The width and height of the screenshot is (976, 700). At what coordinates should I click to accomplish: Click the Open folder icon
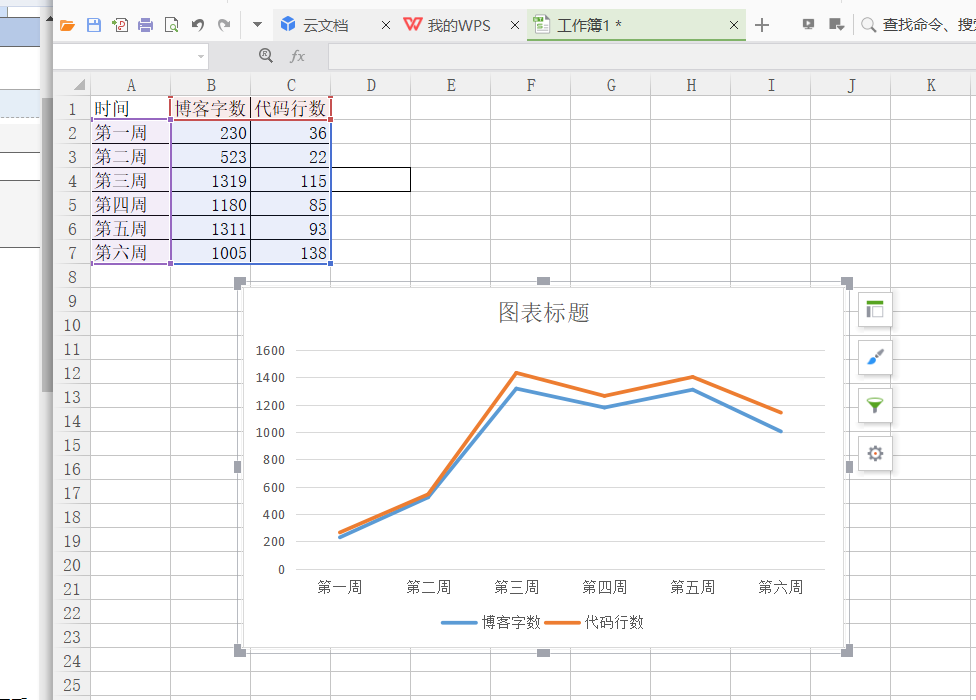(67, 26)
